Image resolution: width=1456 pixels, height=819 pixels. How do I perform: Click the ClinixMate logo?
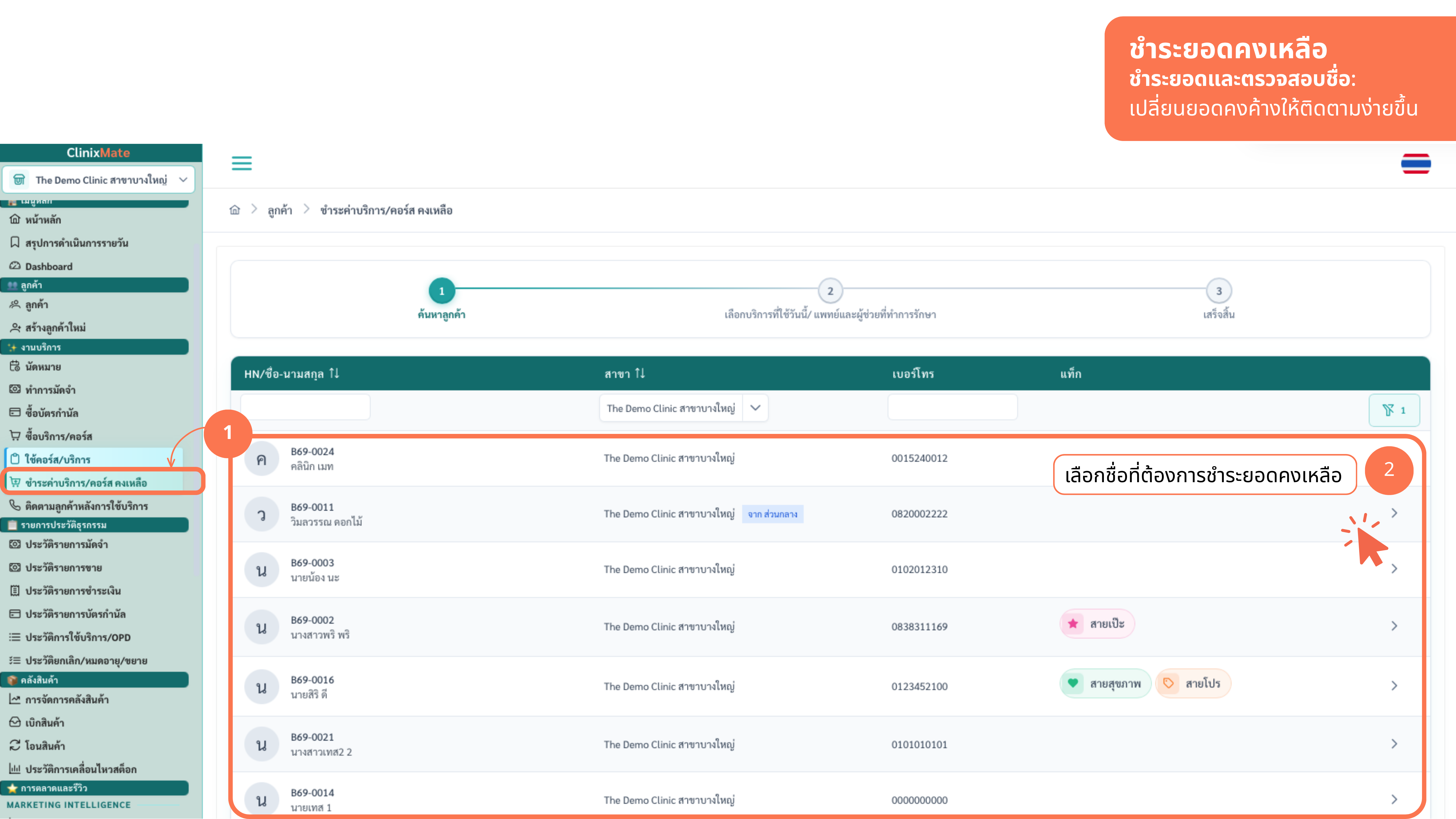(98, 153)
